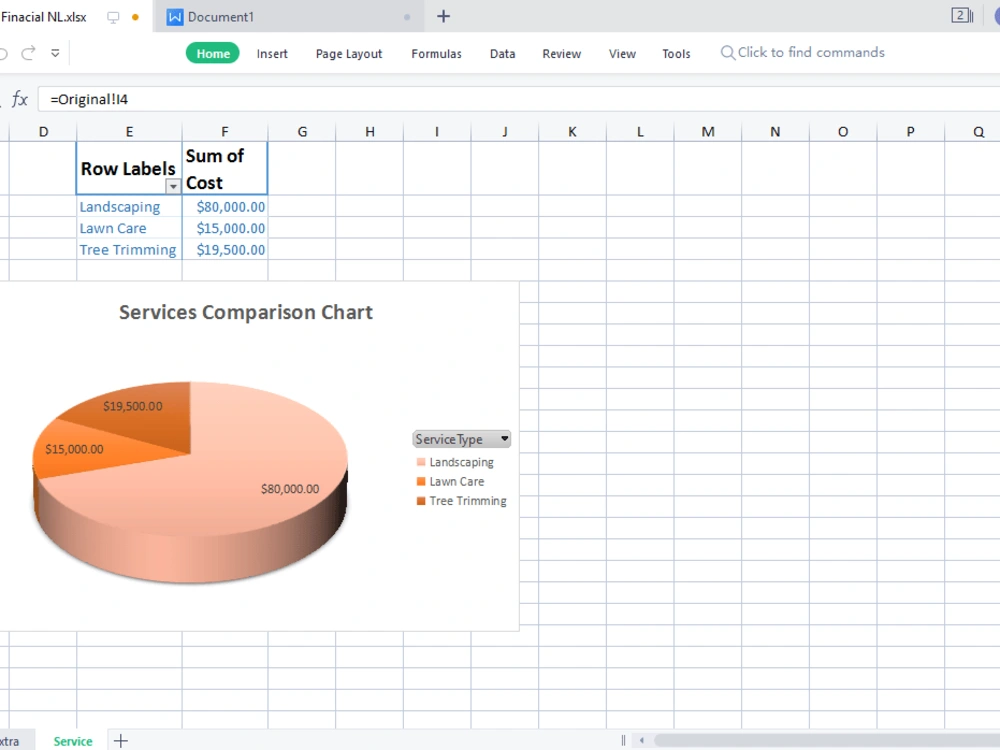Click the Lawn Care legend entry text
1000x750 pixels.
pos(457,482)
